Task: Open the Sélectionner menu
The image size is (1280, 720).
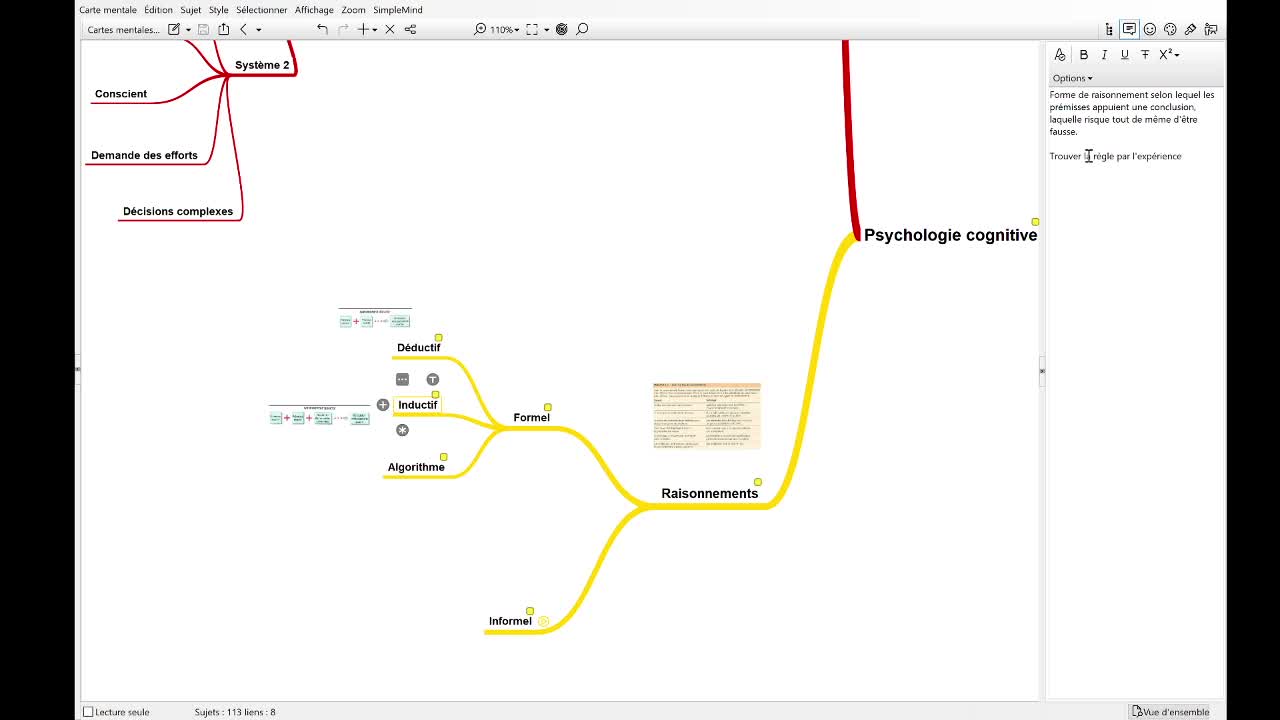Action: coord(261,10)
